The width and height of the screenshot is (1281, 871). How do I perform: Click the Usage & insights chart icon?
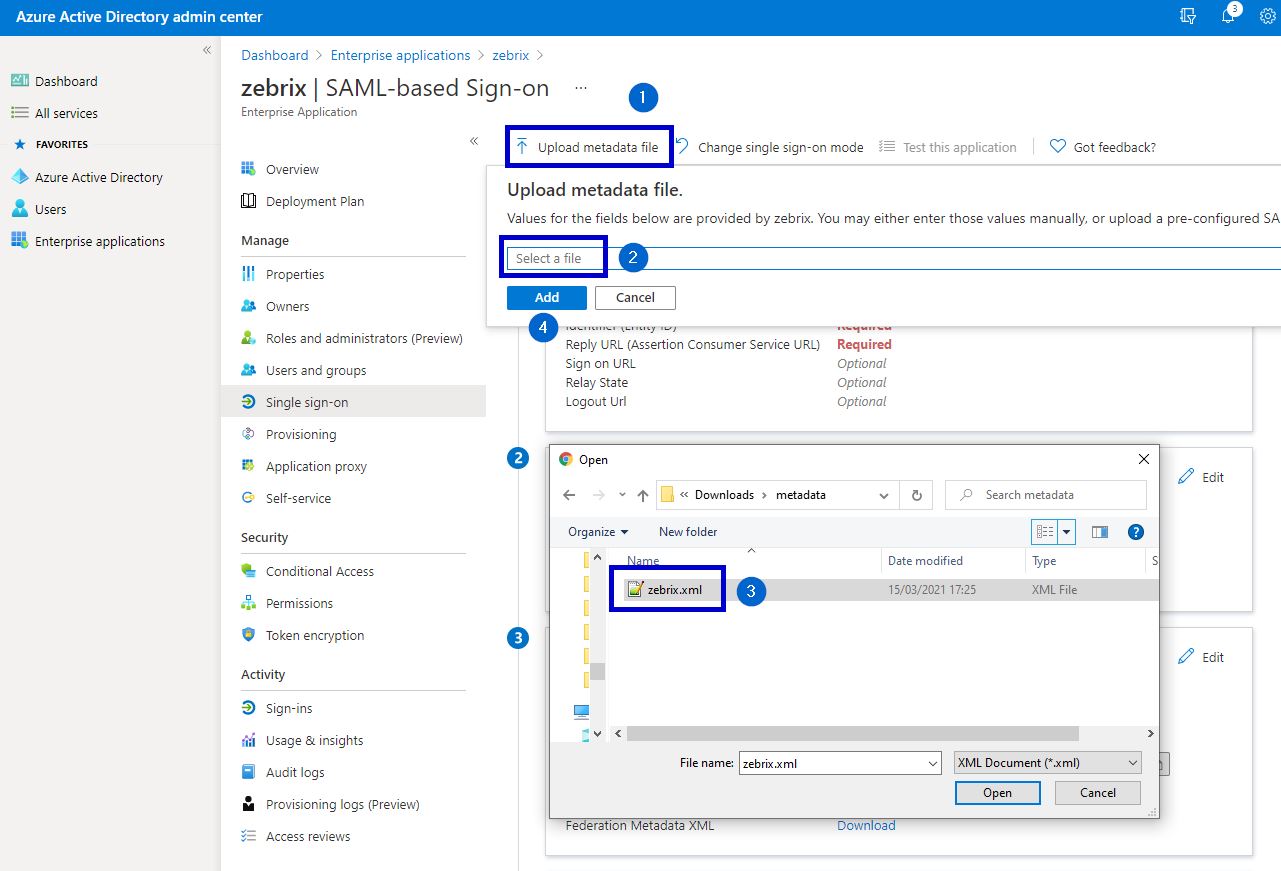point(249,740)
